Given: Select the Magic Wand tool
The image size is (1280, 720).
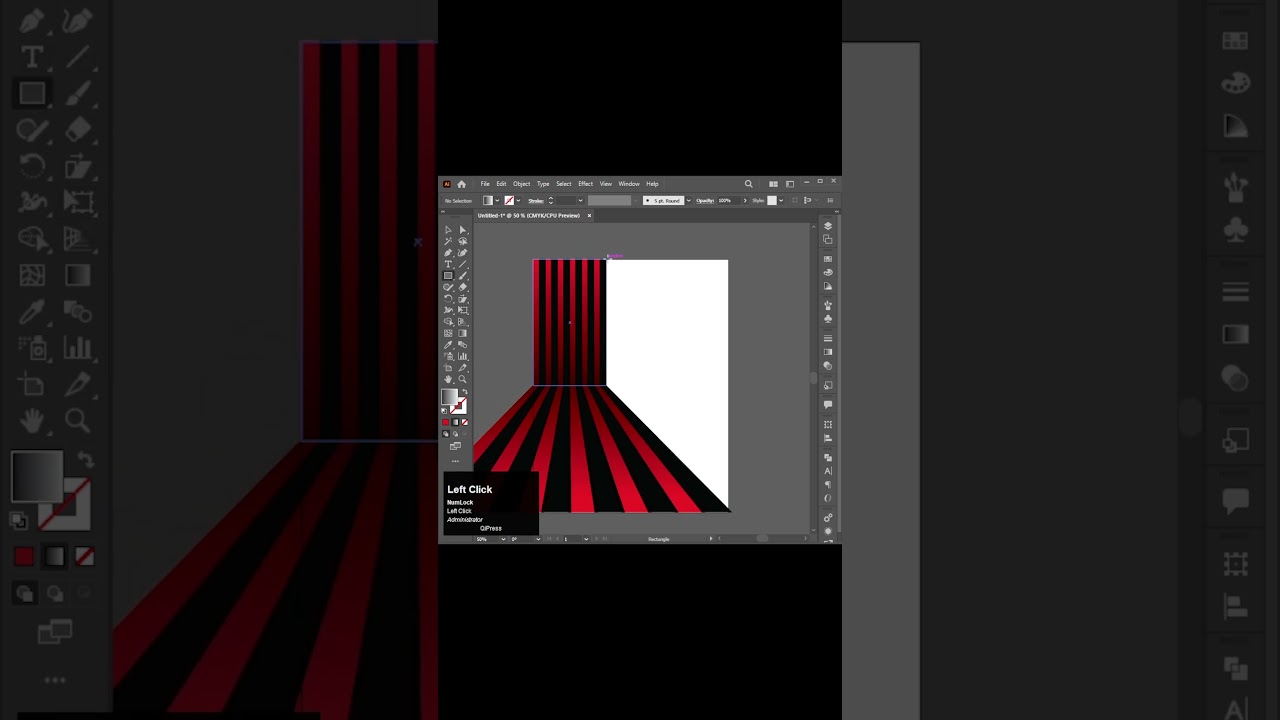Looking at the screenshot, I should 448,241.
